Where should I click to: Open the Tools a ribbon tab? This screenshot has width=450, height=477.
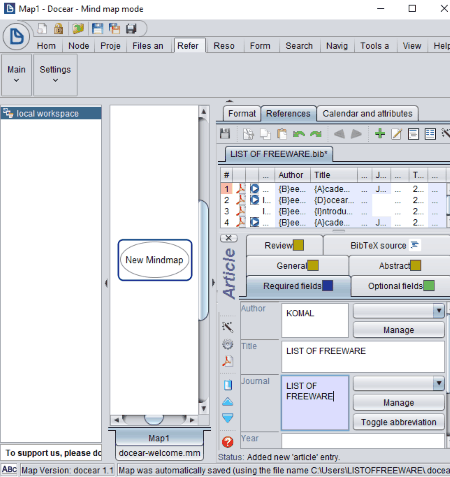tap(375, 46)
